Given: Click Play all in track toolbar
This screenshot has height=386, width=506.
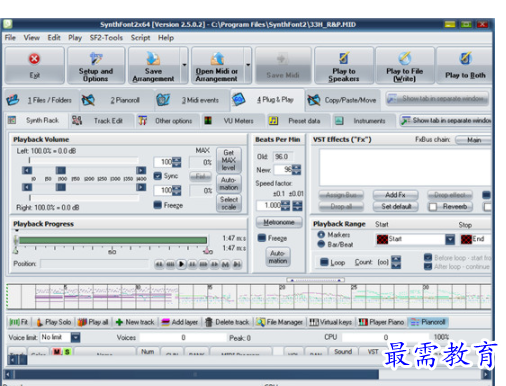Looking at the screenshot, I should tap(93, 322).
